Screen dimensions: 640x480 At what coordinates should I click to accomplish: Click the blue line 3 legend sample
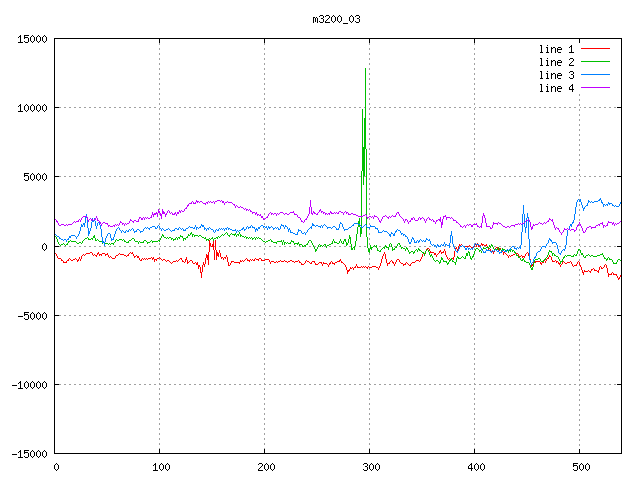[596, 75]
